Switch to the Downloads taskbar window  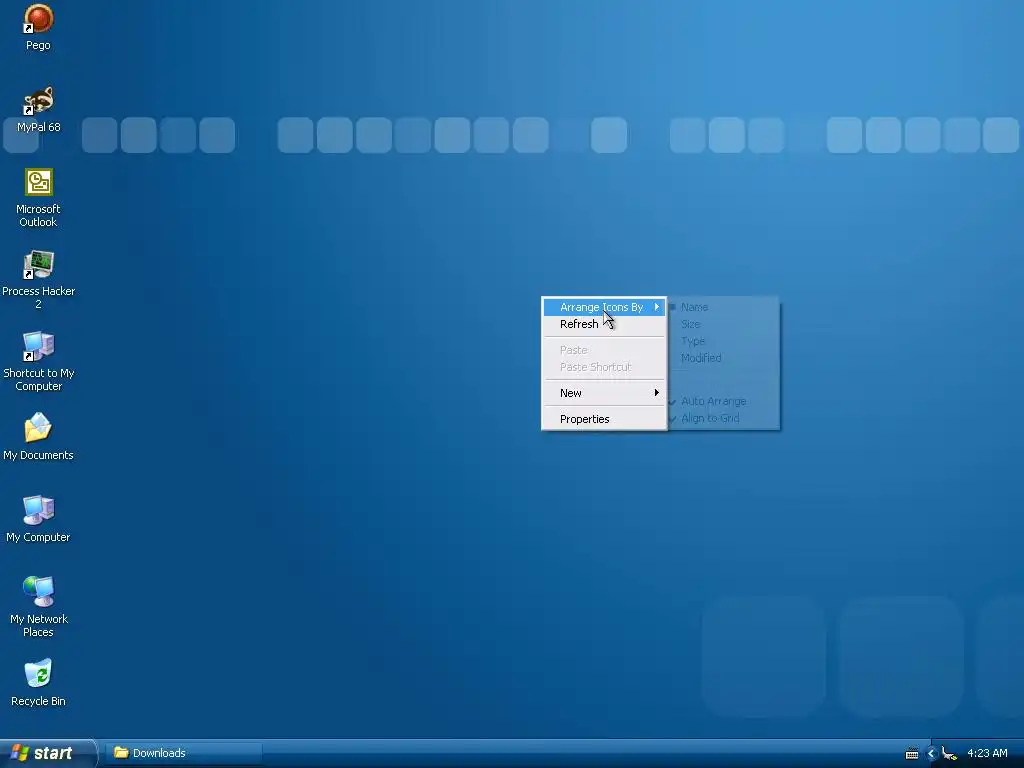pos(184,753)
